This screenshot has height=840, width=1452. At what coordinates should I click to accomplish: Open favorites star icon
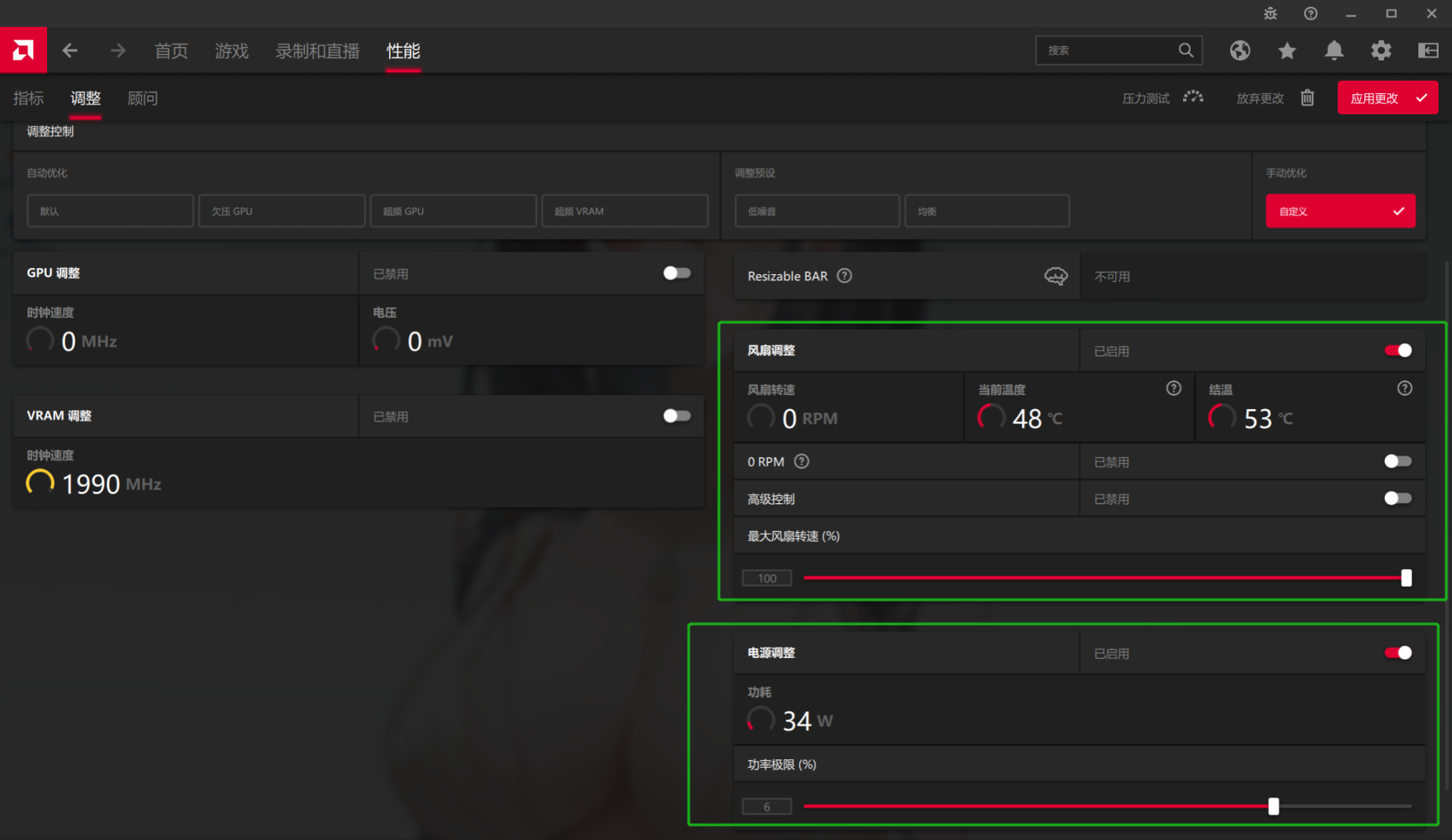click(1287, 50)
